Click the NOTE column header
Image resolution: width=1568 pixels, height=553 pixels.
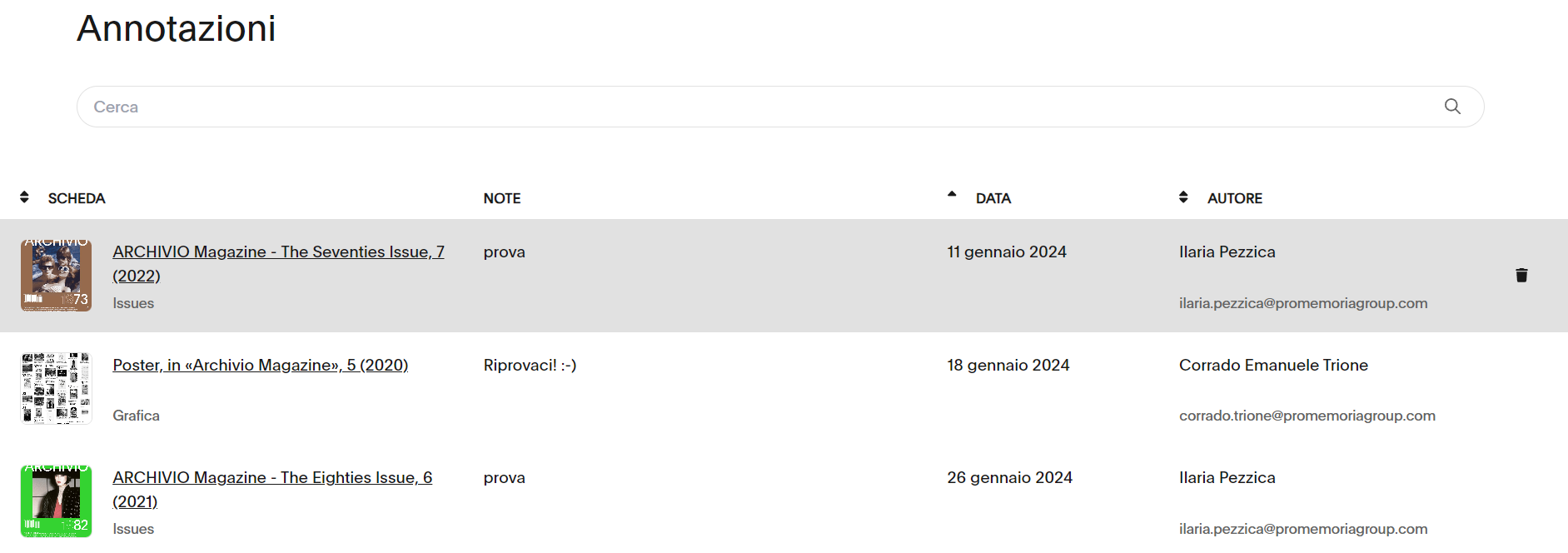(x=502, y=198)
